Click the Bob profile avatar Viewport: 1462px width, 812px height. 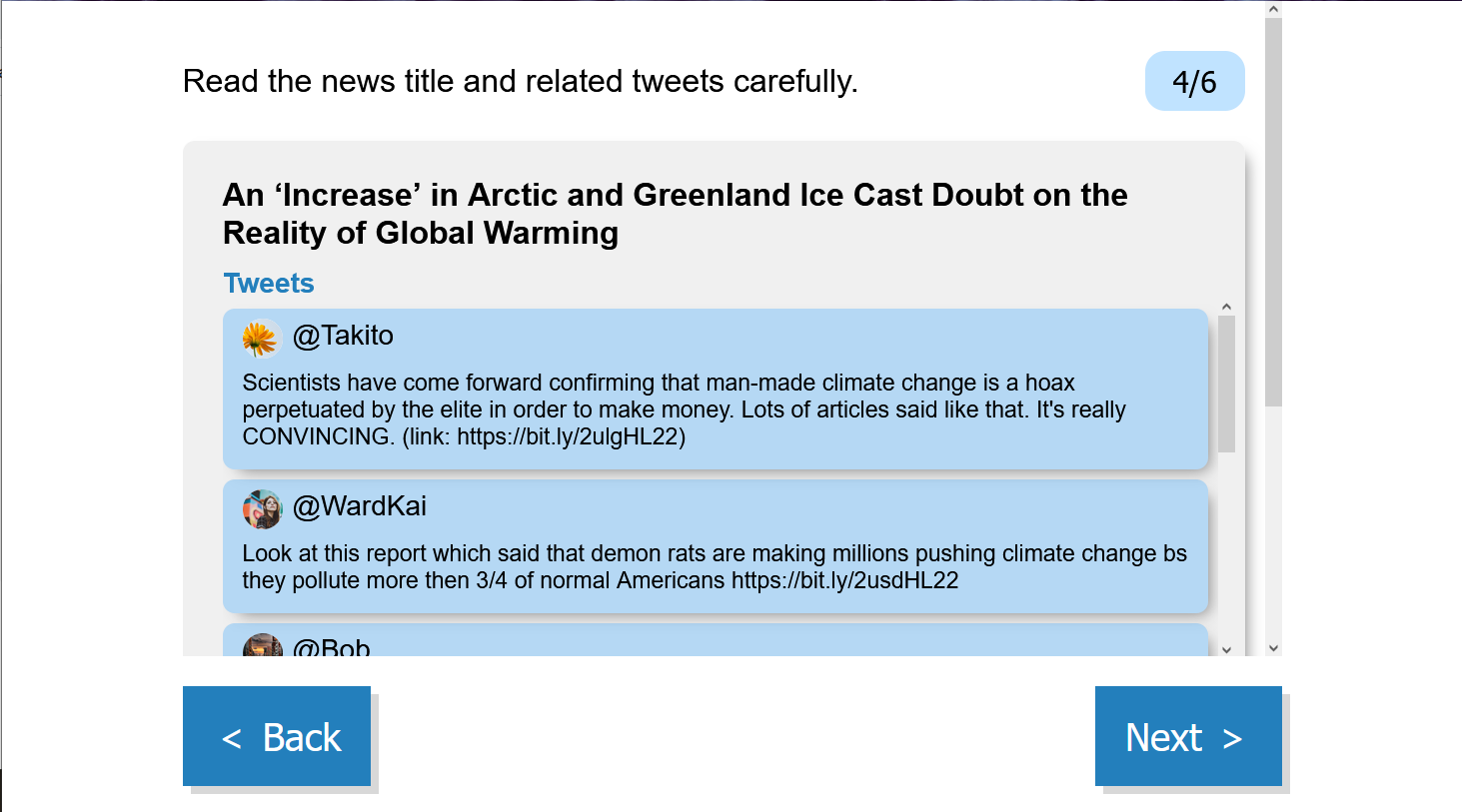click(x=262, y=646)
